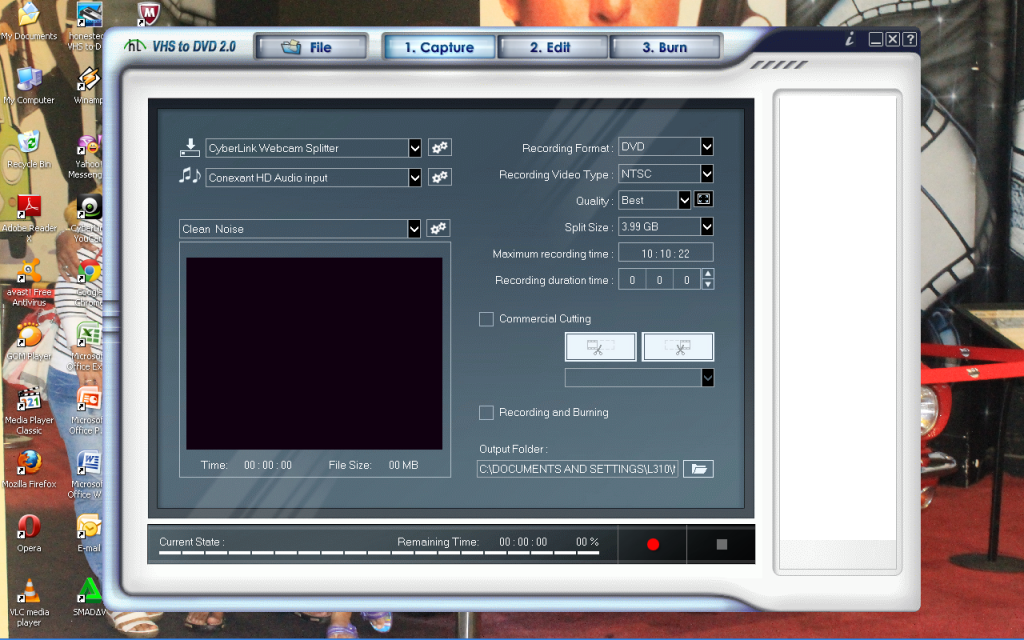Decrease recording duration with down arrow
The image size is (1024, 640).
[707, 285]
